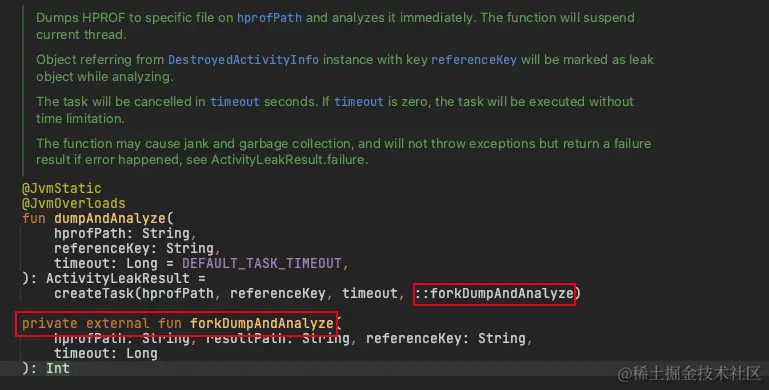Open the DestroyedActivityInfo doc link
This screenshot has width=769, height=390.
(243, 60)
